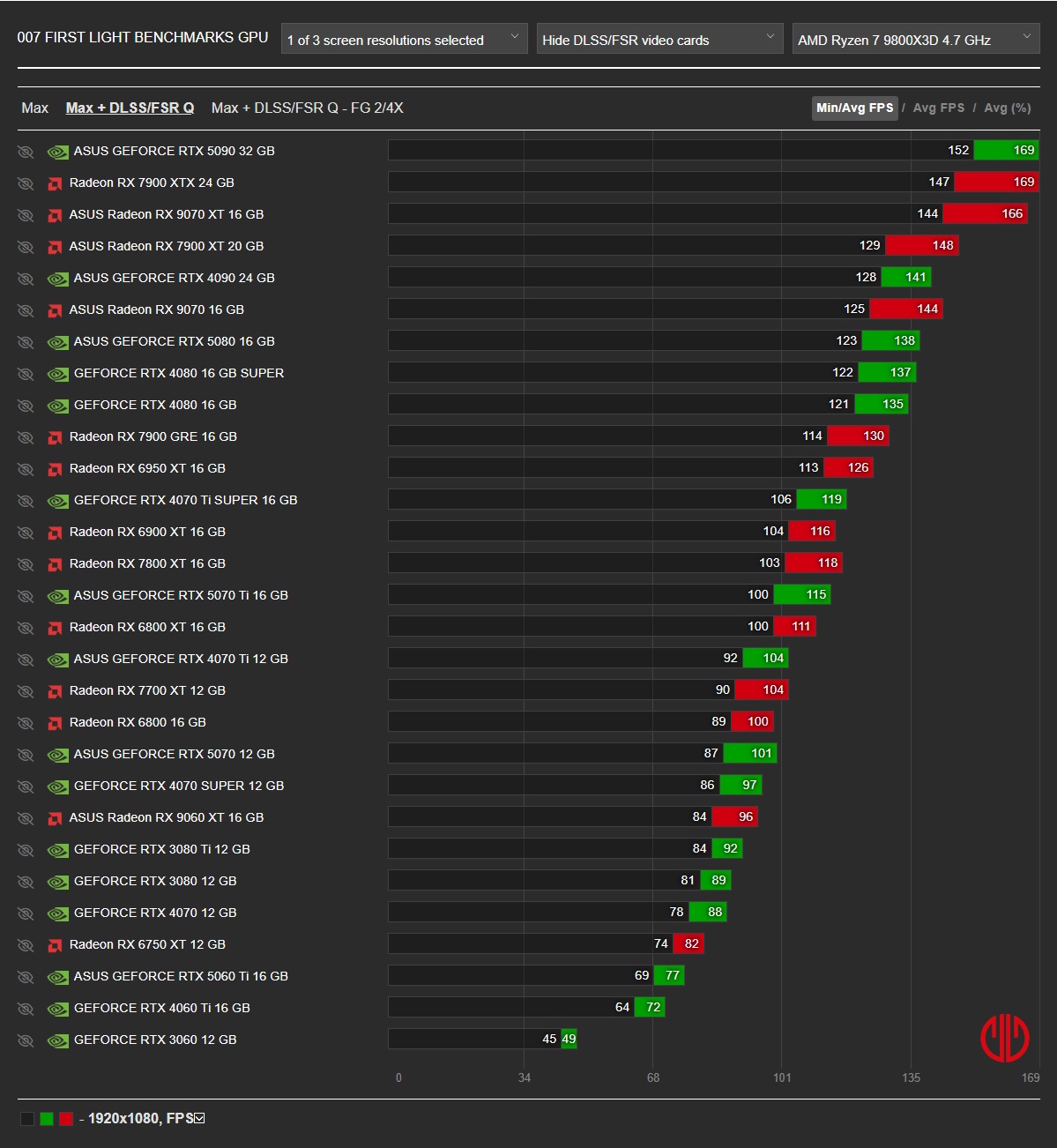Click the AMD logo beside RX 7800 XT

pyautogui.click(x=55, y=564)
